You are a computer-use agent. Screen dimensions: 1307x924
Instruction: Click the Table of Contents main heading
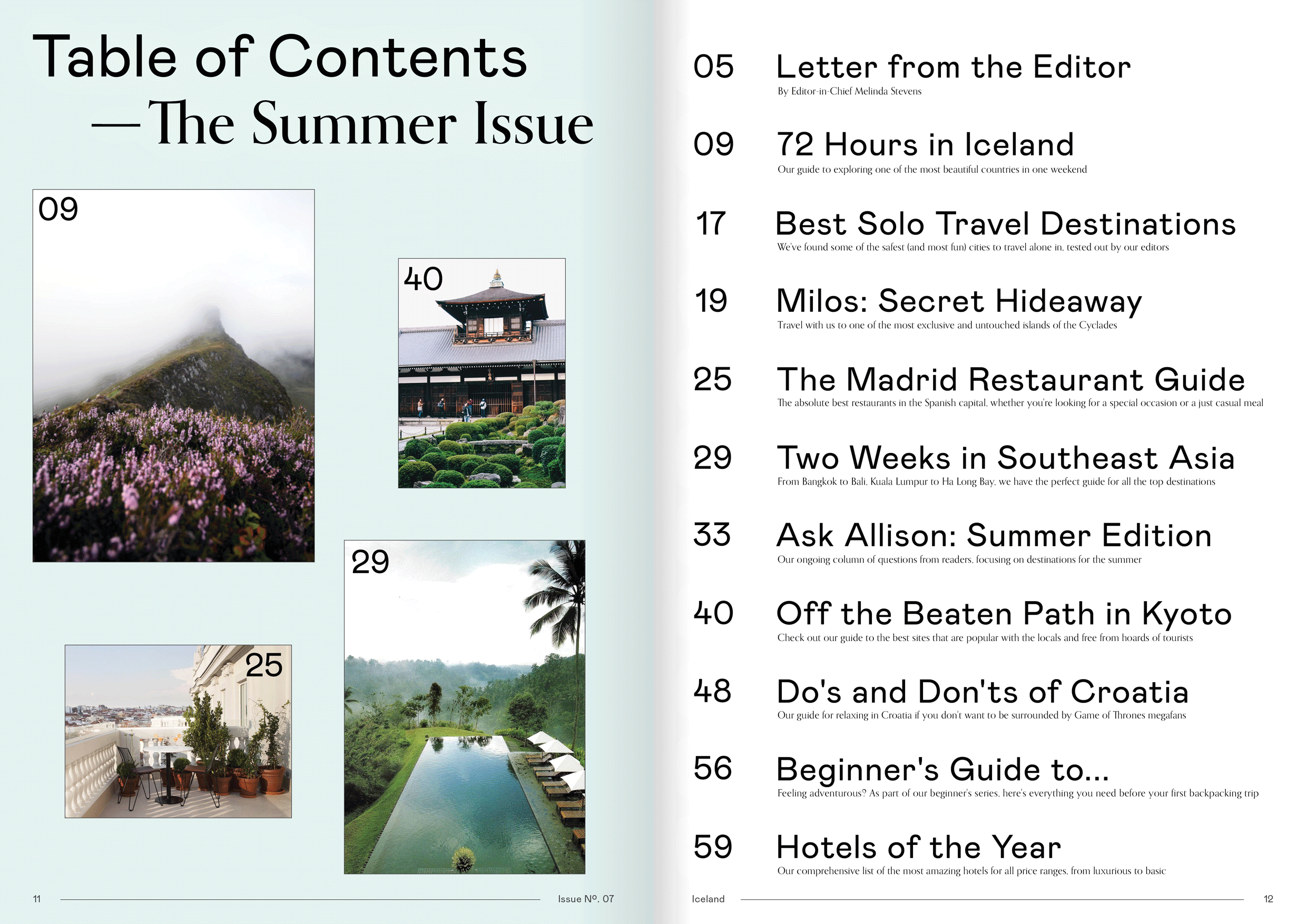pyautogui.click(x=280, y=56)
